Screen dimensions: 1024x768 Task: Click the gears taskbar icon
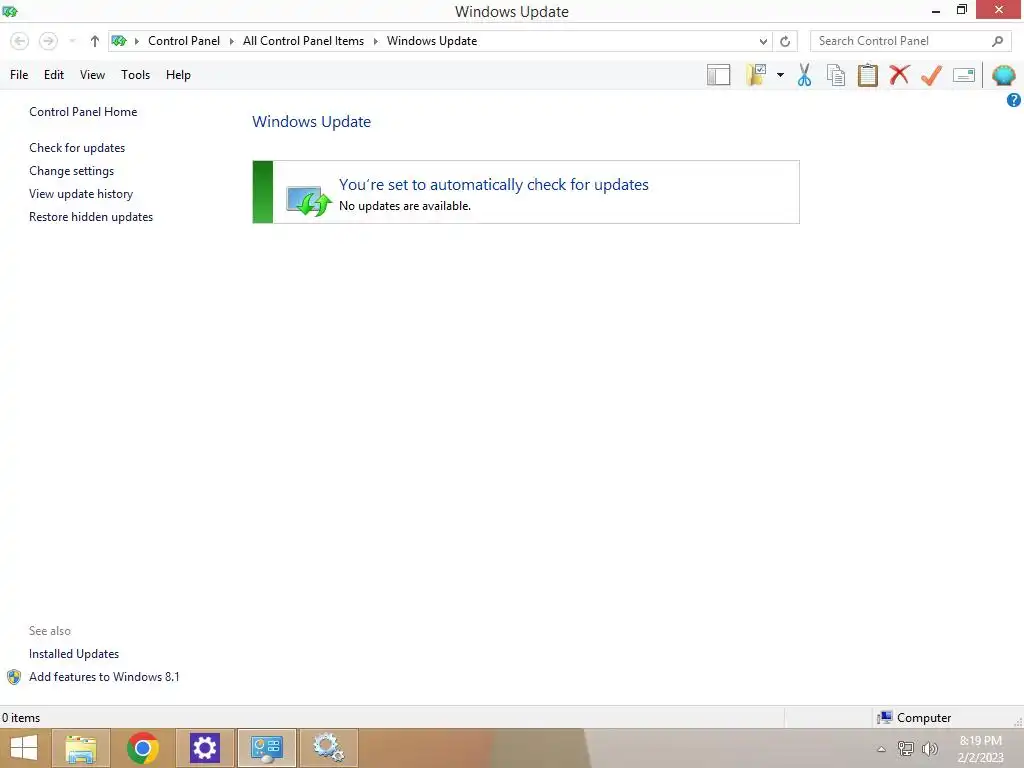(328, 748)
